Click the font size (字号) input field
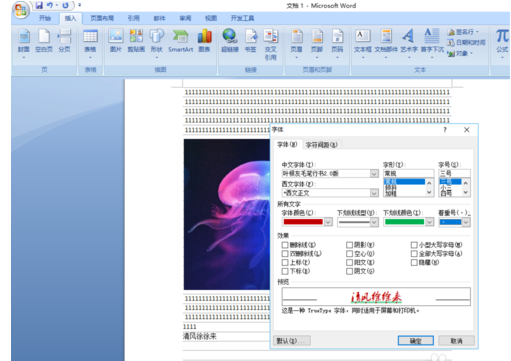 point(454,173)
